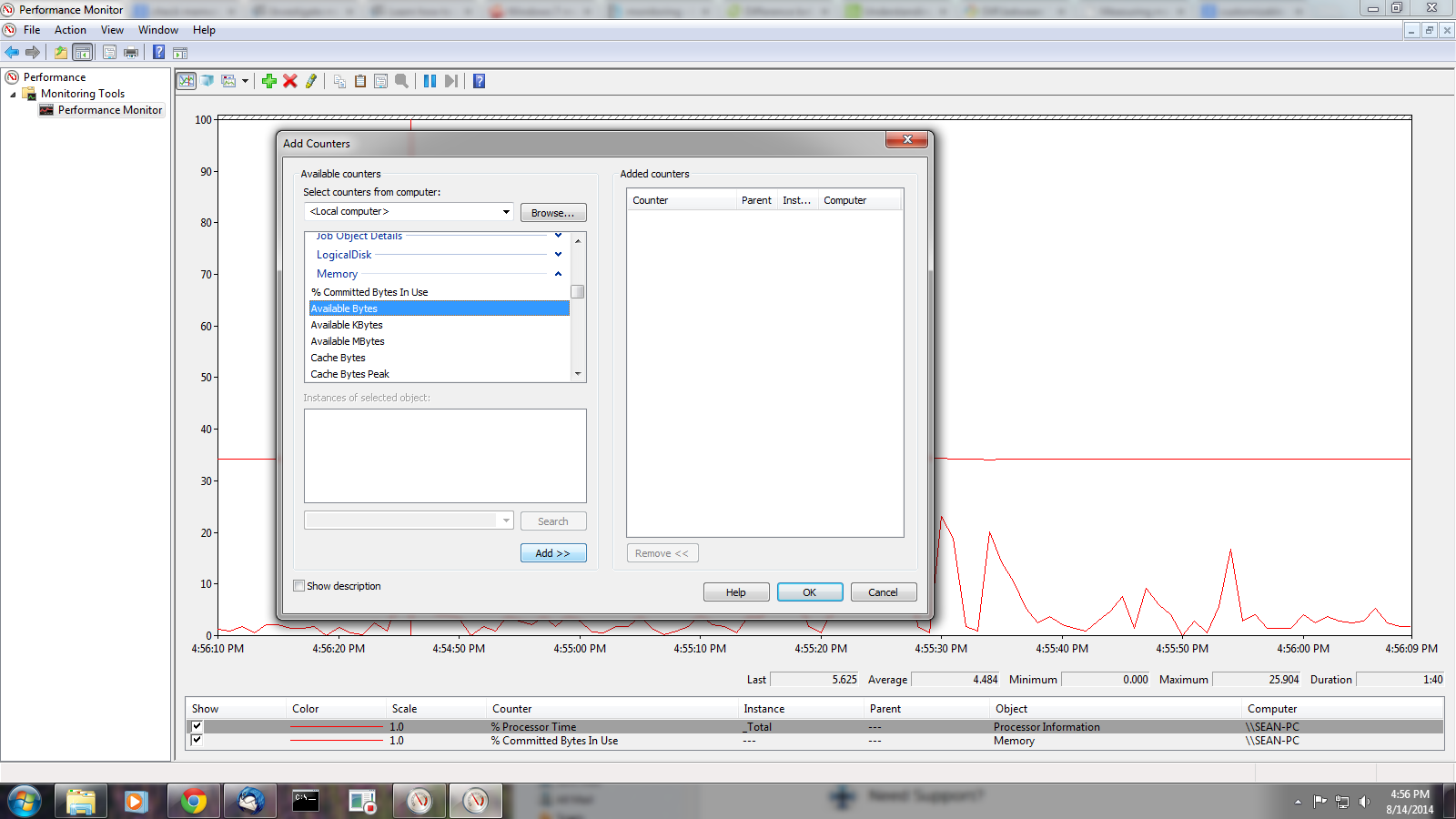
Task: Click the counter list scrollbar thumb
Action: click(578, 291)
